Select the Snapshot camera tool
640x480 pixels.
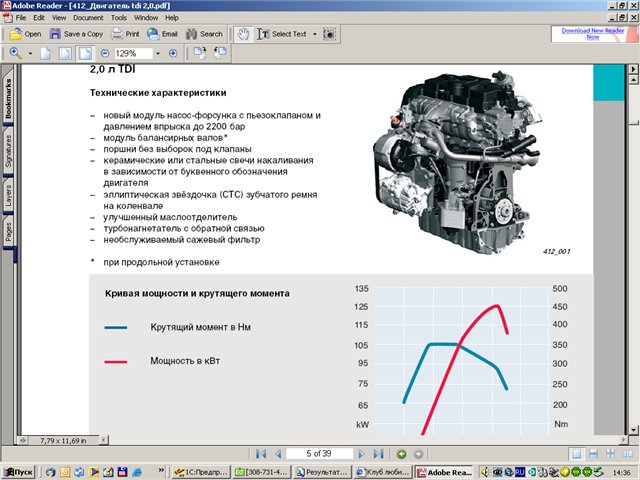(329, 34)
